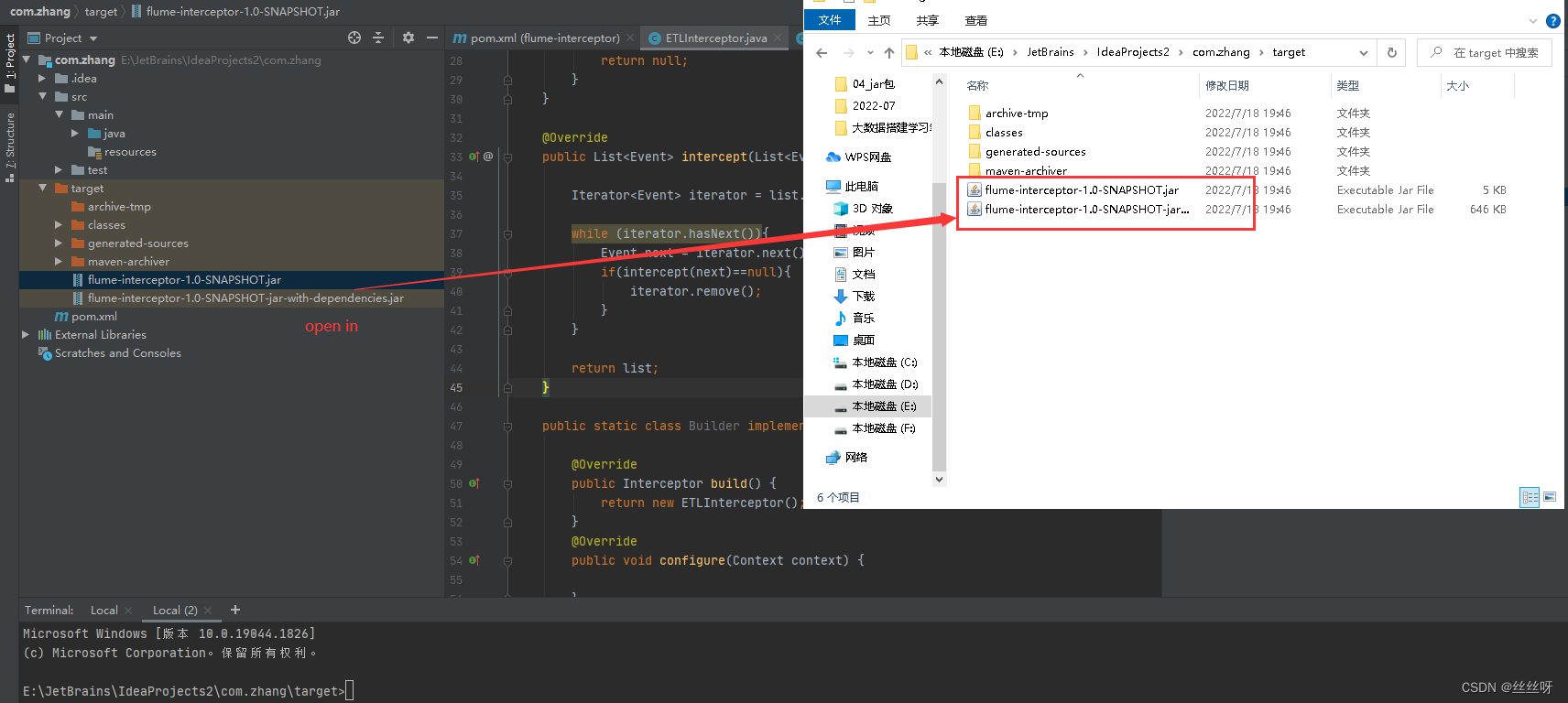Add a new terminal session with the plus icon
Viewport: 1568px width, 703px height.
[235, 610]
